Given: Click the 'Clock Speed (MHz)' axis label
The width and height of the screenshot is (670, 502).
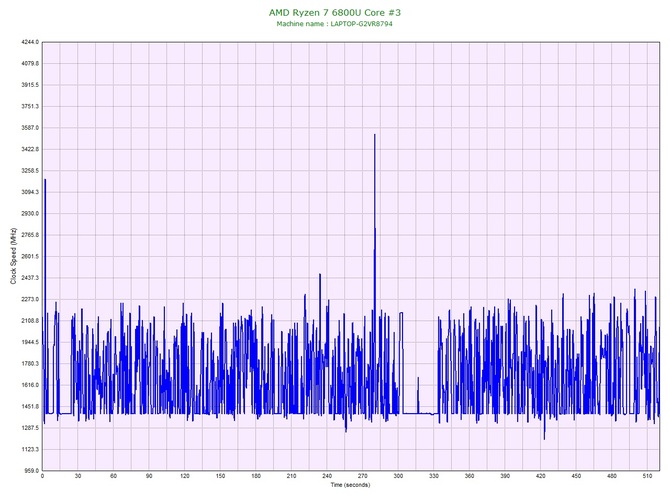Looking at the screenshot, I should click(13, 256).
